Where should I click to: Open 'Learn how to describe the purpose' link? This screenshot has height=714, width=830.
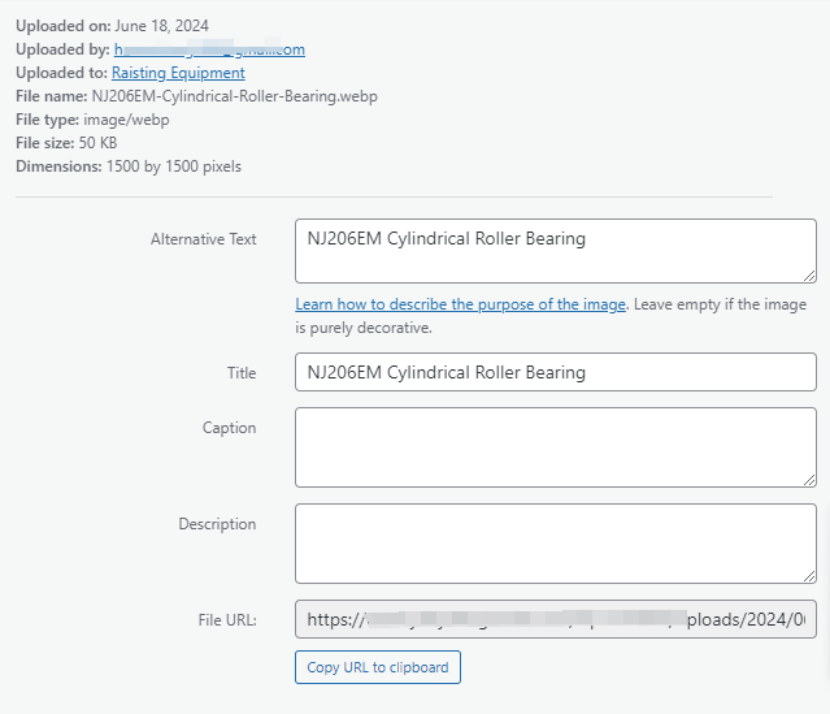coord(460,305)
